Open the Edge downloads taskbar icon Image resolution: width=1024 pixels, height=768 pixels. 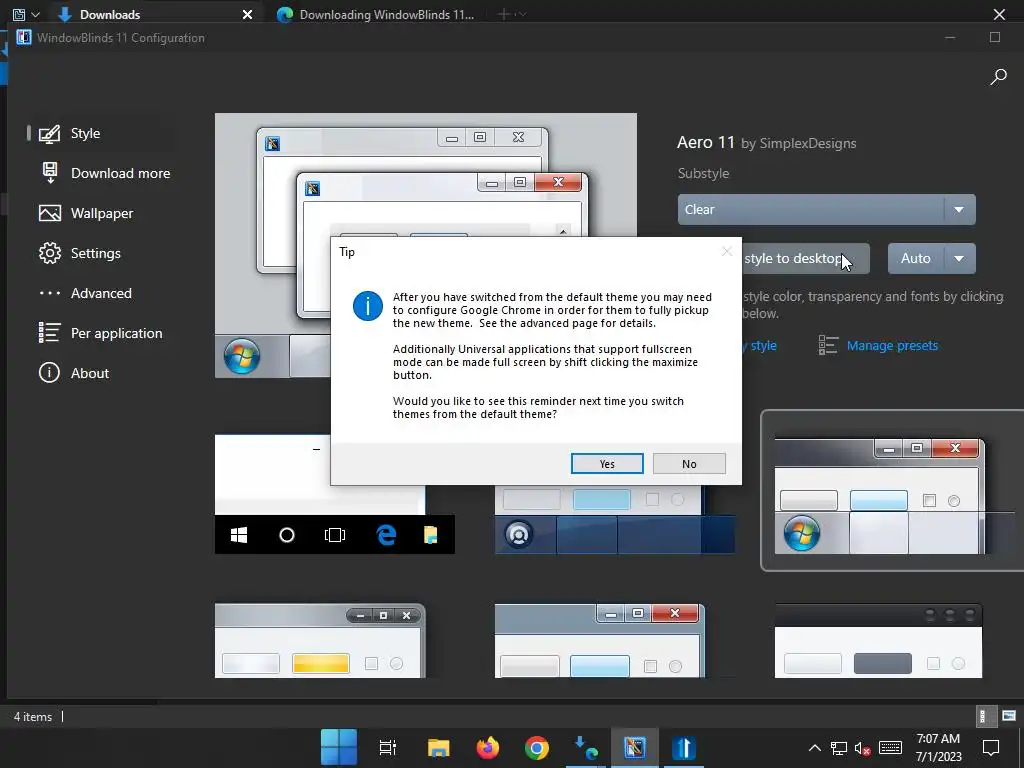[586, 747]
